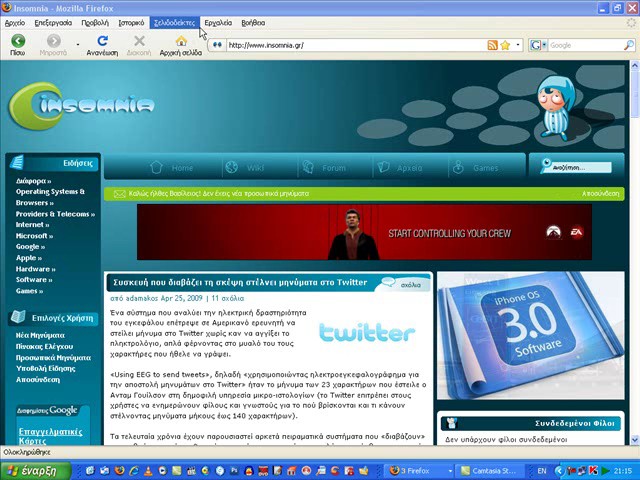Click the Firefox address bar URL field
Screen dimensions: 640x480
click(355, 45)
